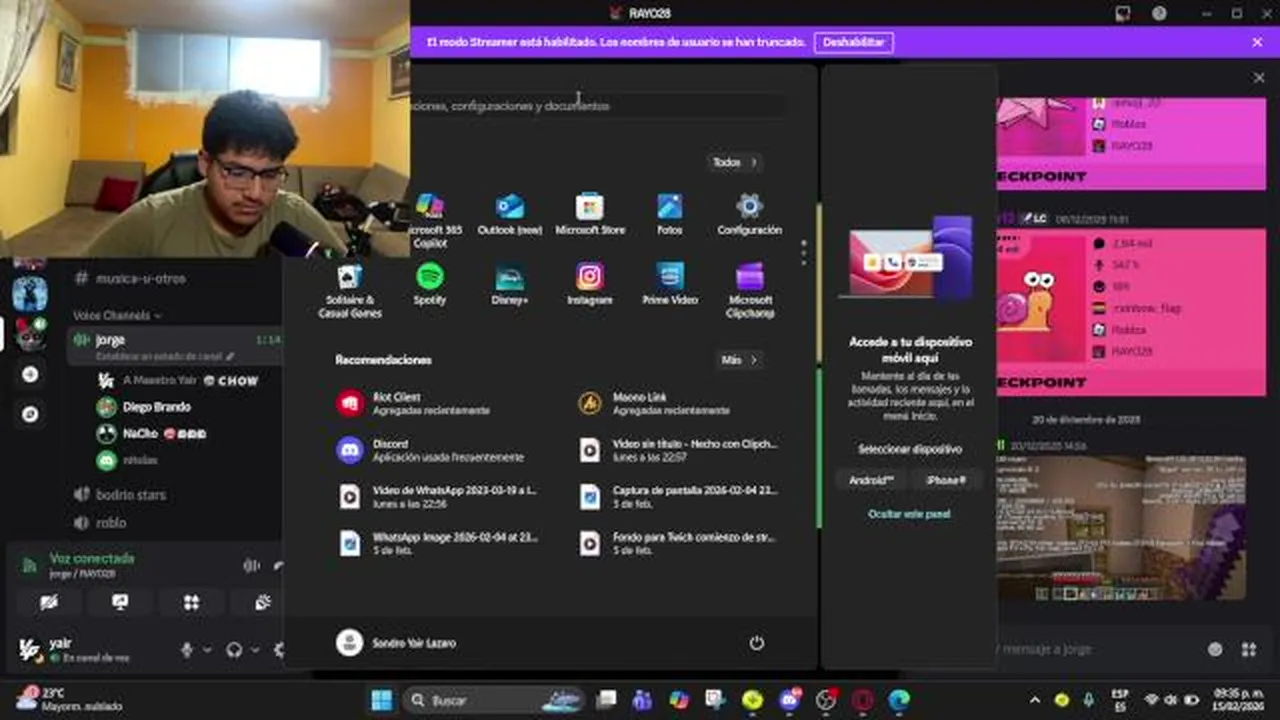Select iPhone device button

click(x=946, y=480)
